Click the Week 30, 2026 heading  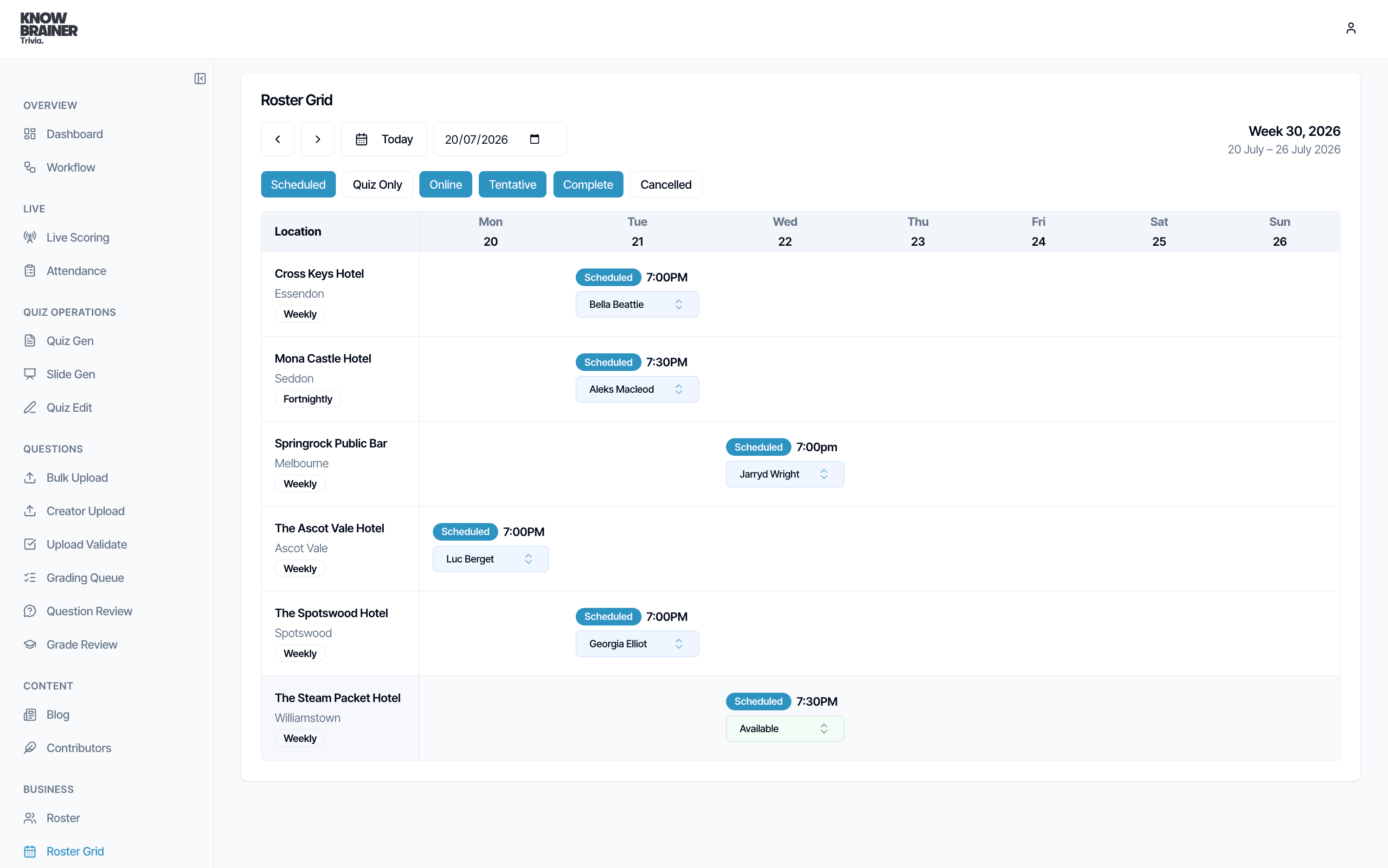click(x=1294, y=131)
